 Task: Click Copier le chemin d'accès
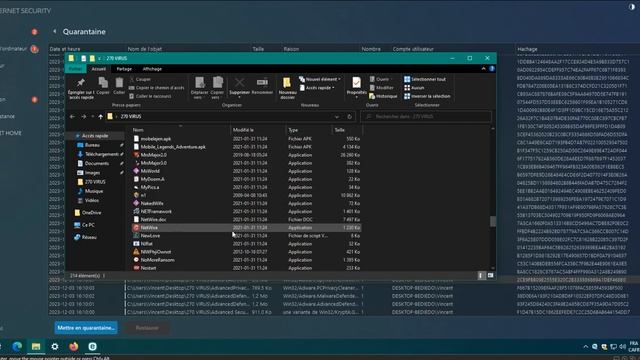pos(156,88)
